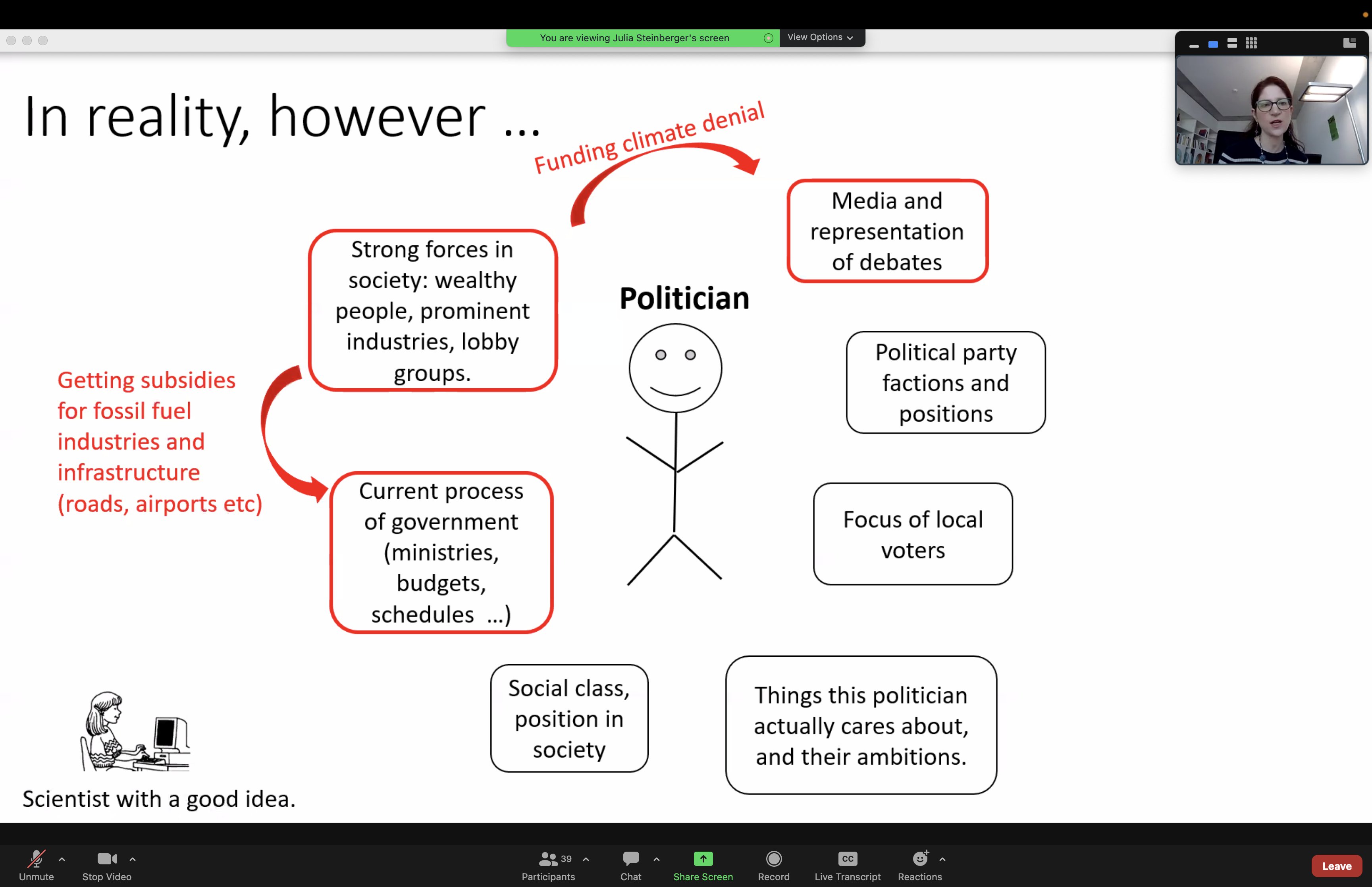Click the Unmute microphone icon
The width and height of the screenshot is (1372, 887).
point(36,859)
